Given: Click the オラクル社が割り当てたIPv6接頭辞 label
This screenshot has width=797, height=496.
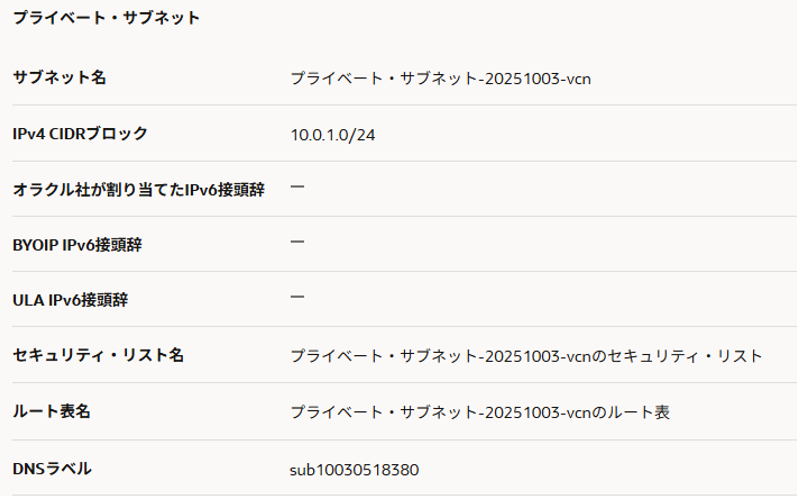Looking at the screenshot, I should pyautogui.click(x=138, y=189).
